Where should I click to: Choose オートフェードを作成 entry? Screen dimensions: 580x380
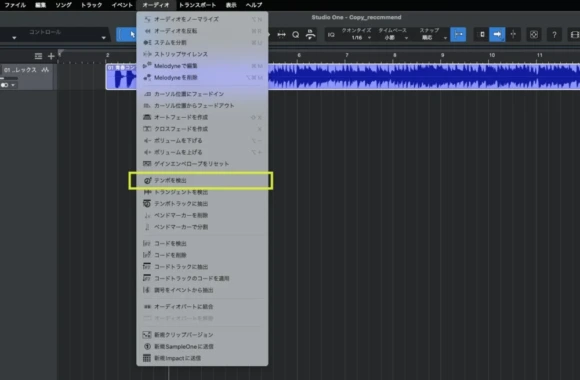pos(202,117)
